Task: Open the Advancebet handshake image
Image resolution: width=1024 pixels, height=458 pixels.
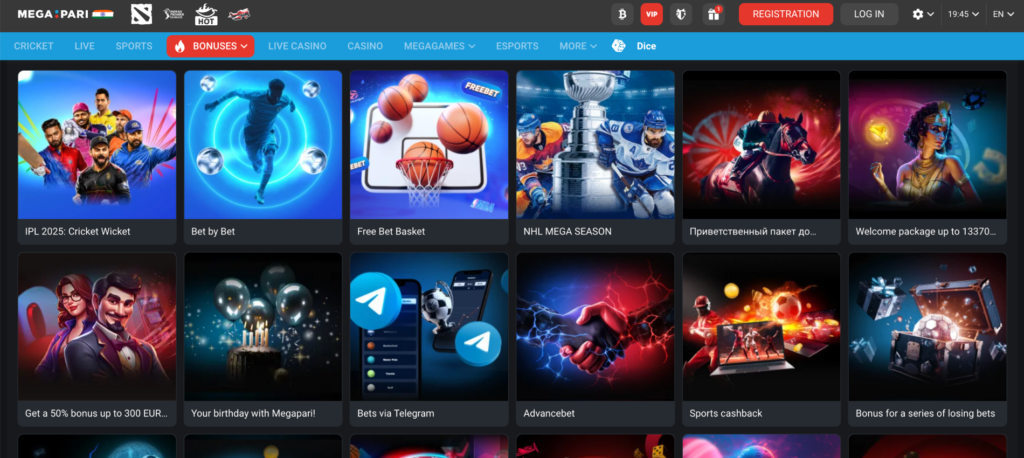Action: [596, 327]
